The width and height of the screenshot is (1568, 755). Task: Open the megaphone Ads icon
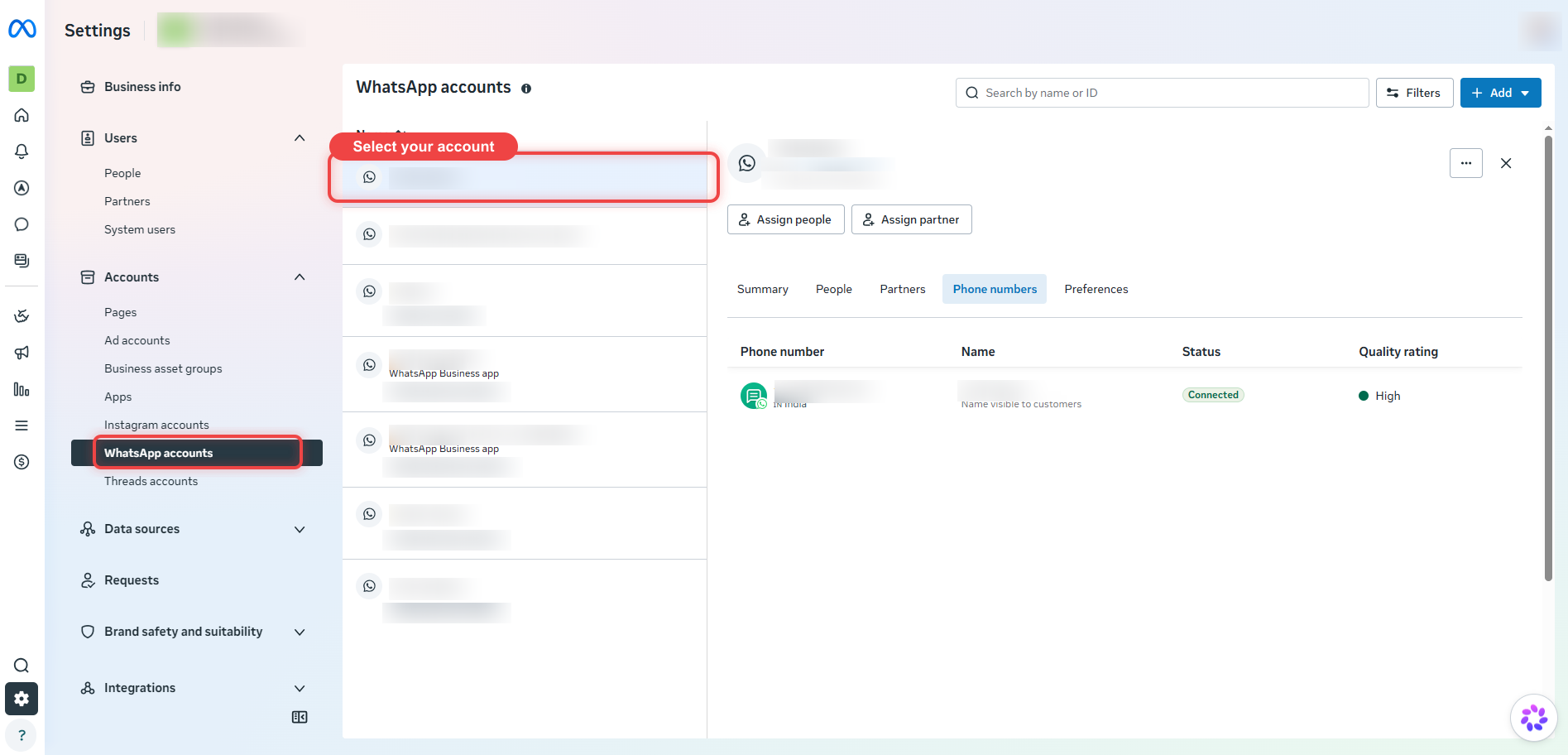pyautogui.click(x=22, y=353)
